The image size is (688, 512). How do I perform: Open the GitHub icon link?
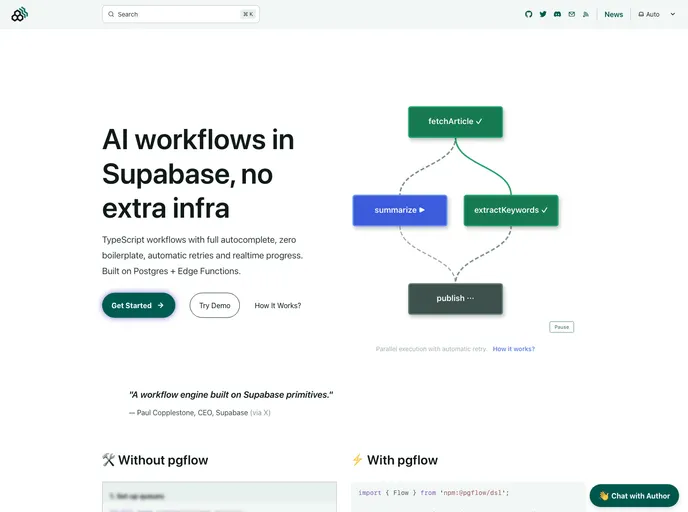529,14
